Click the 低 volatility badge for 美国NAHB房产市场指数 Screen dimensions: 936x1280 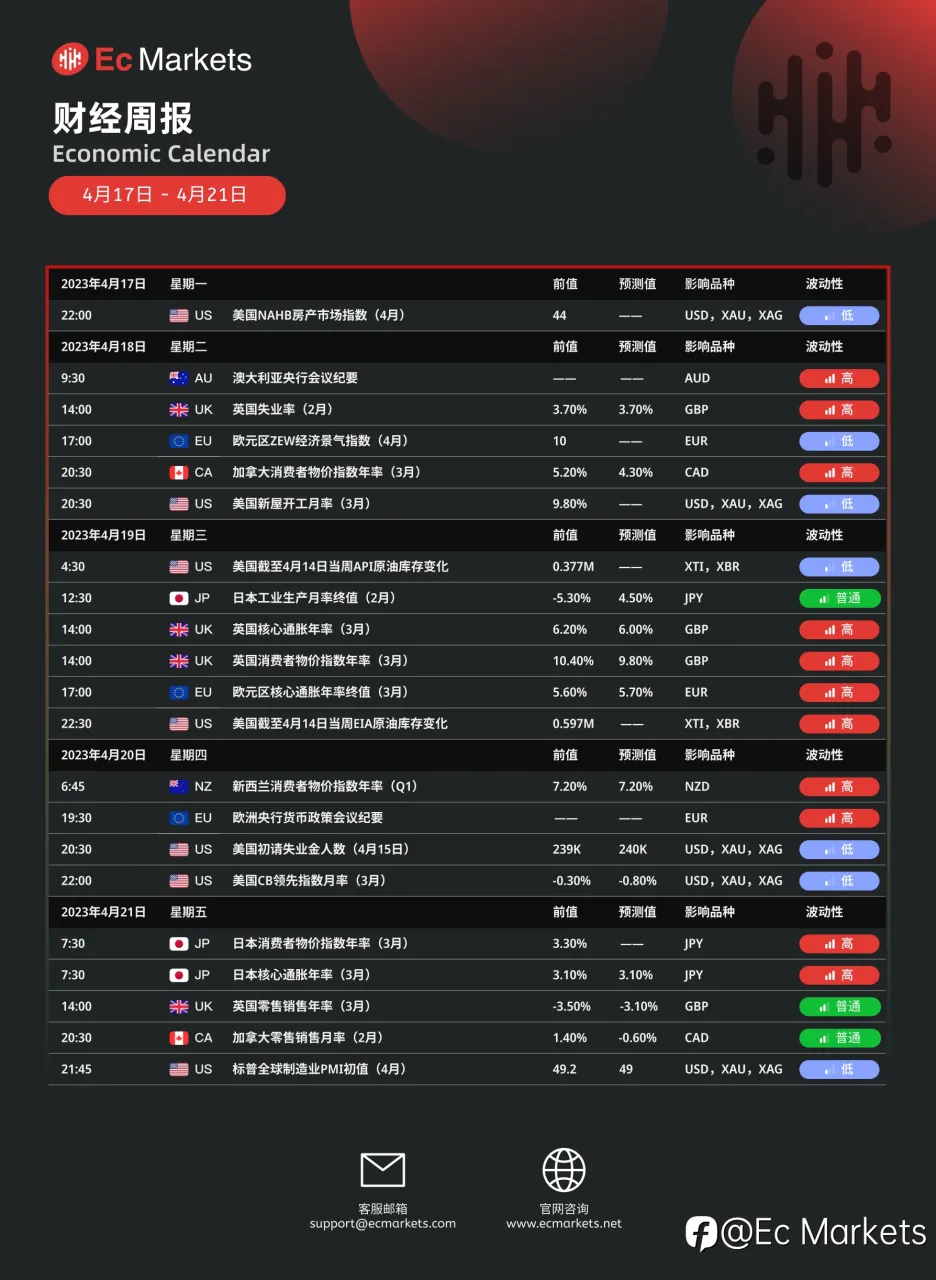click(x=839, y=316)
